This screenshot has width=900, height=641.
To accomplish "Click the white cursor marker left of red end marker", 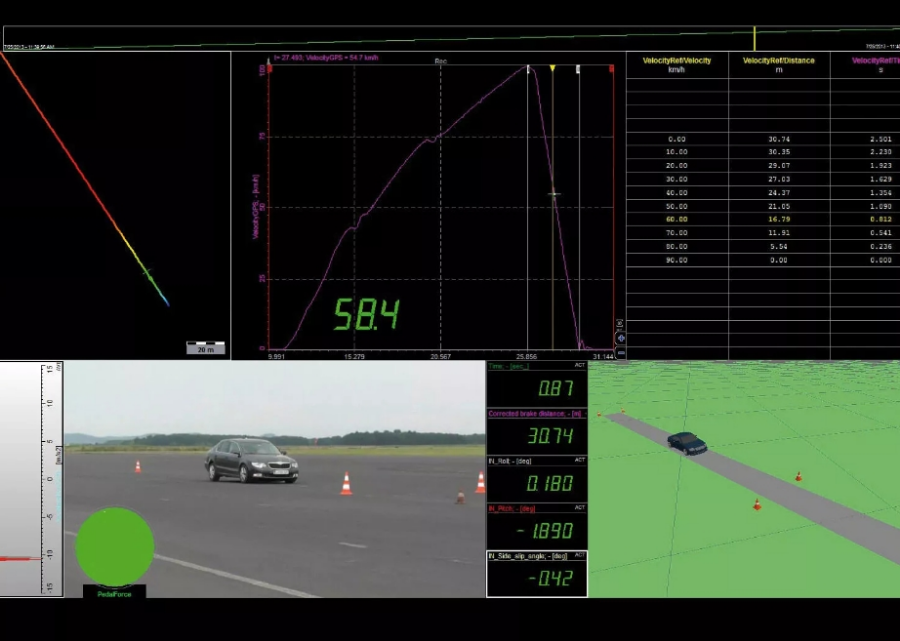I will (578, 69).
